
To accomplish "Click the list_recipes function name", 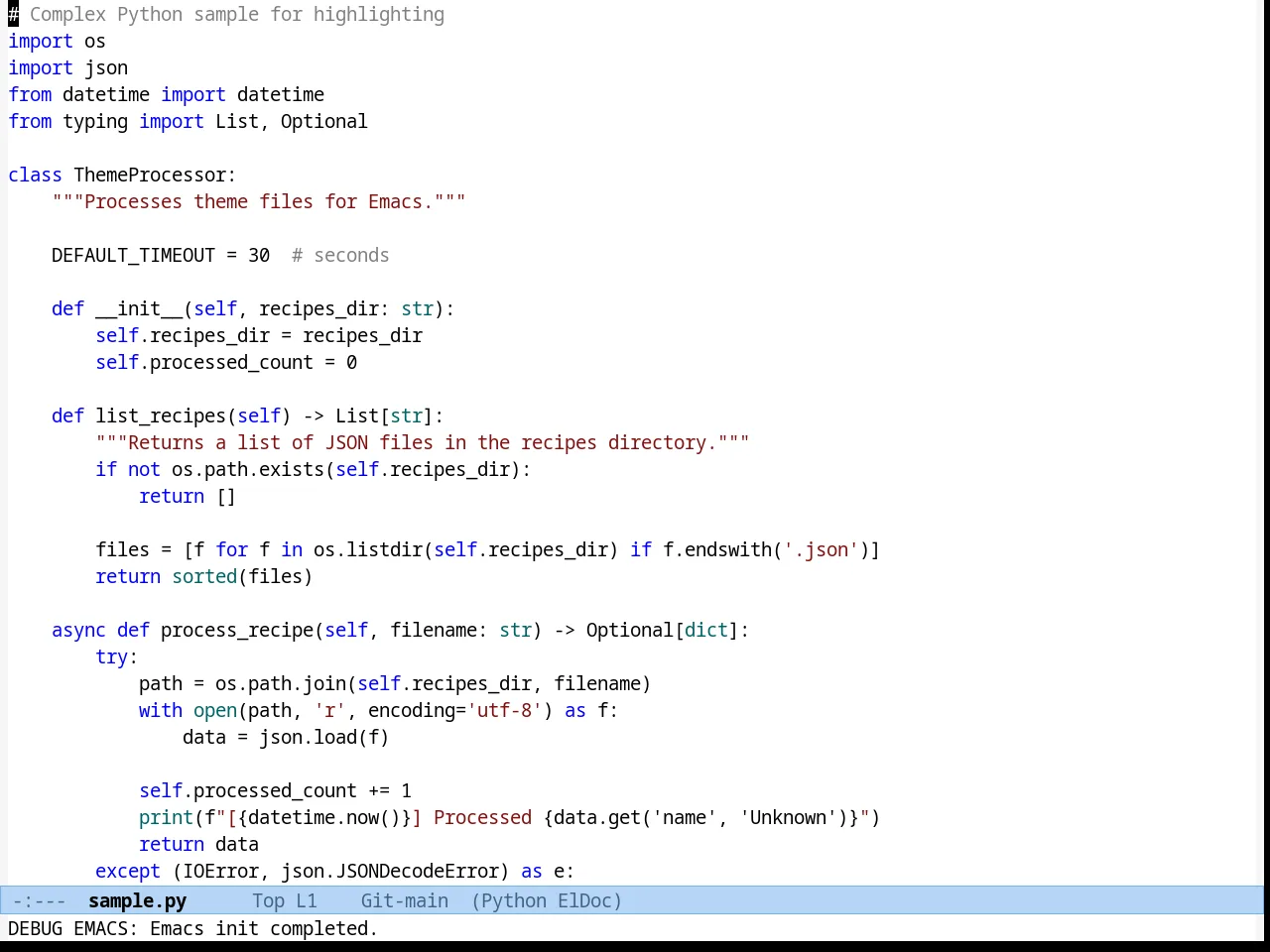I will point(161,416).
